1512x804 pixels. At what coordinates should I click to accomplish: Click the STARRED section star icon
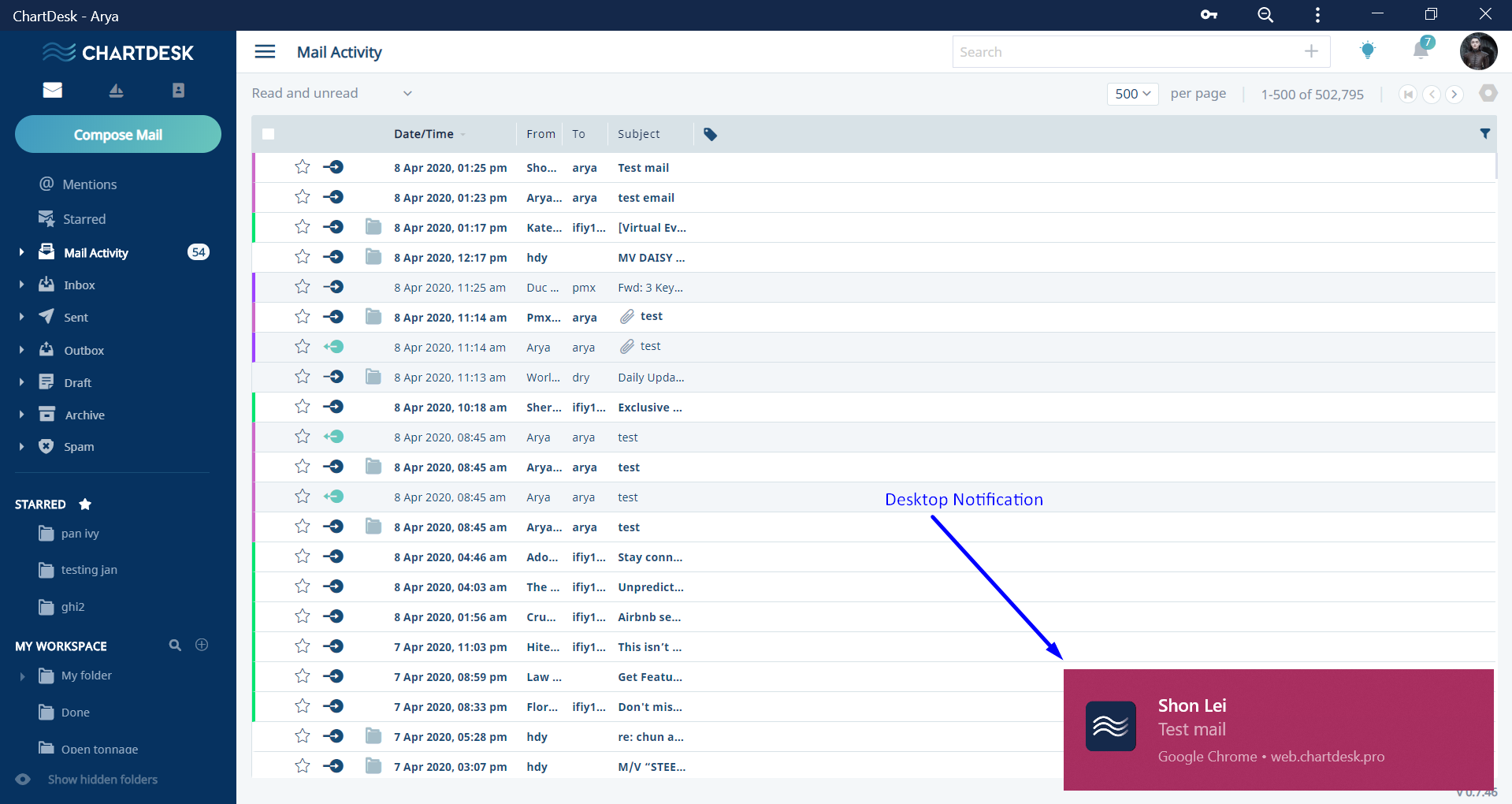pos(85,504)
